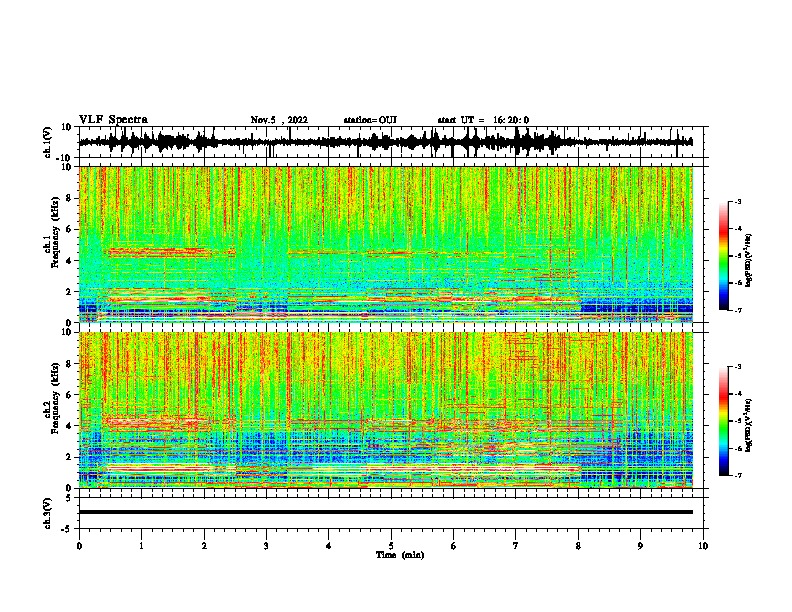This screenshot has height=612, width=792.
Task: Click the time axis tick label "9"
Action: click(640, 546)
